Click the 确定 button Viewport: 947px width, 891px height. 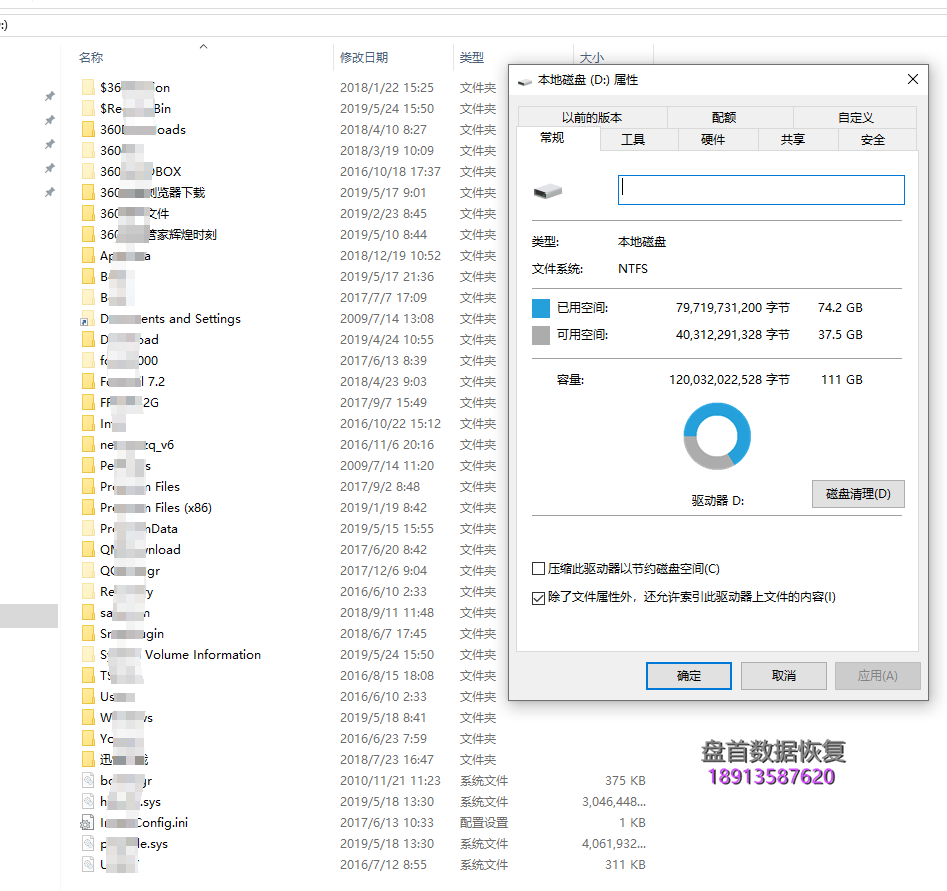coord(688,675)
